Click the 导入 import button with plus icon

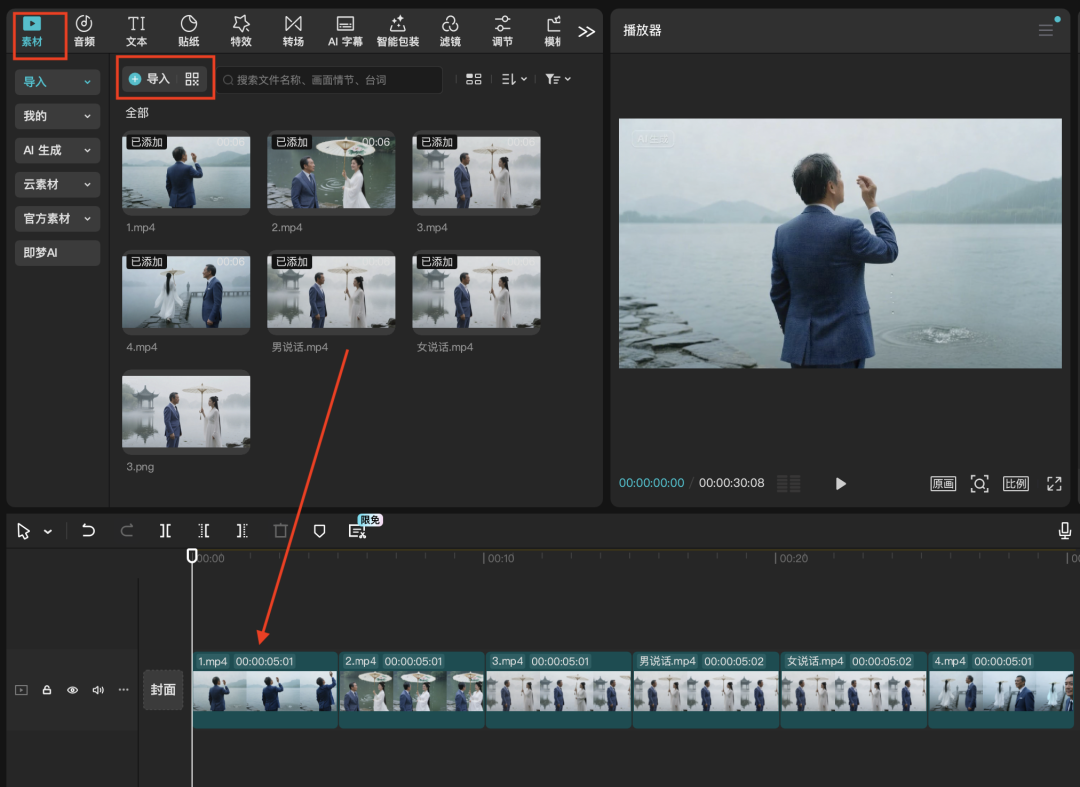tap(150, 79)
